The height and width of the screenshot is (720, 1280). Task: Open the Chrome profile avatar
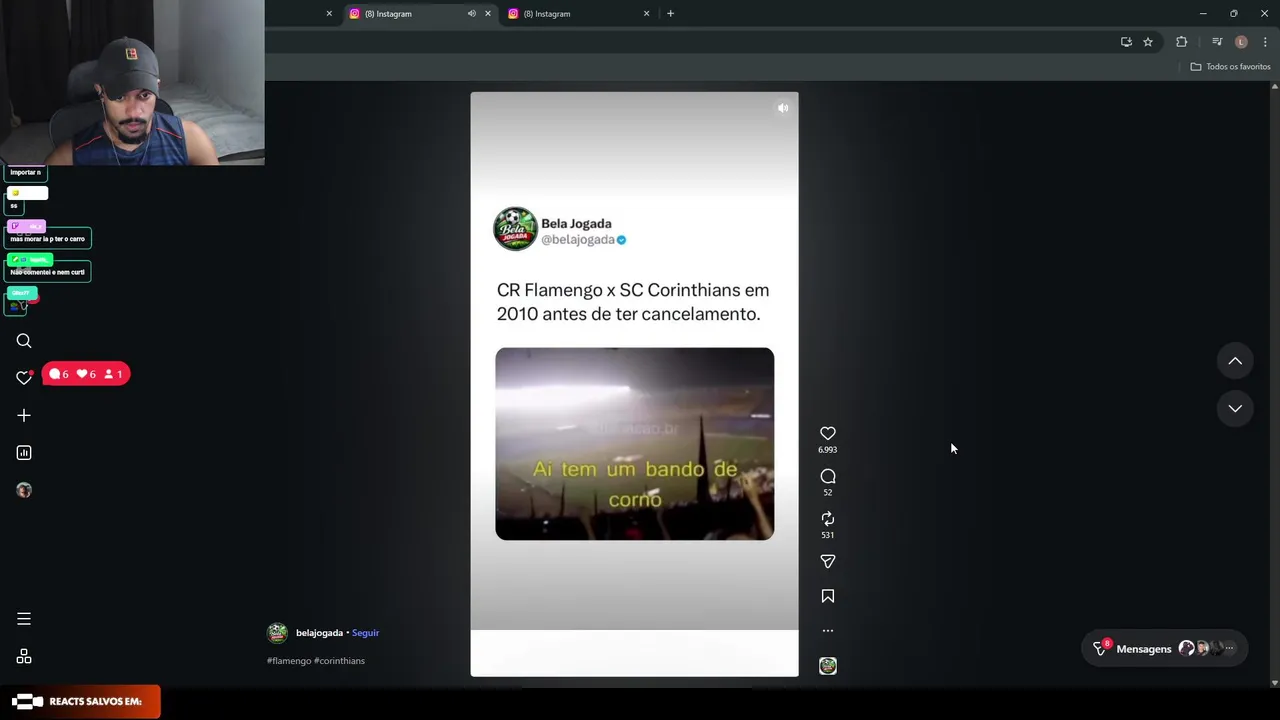coord(1241,42)
